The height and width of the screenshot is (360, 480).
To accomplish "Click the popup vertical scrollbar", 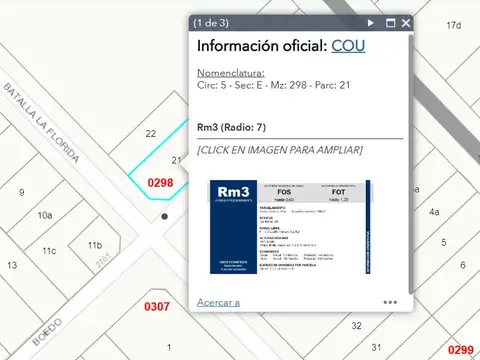I will [411, 163].
